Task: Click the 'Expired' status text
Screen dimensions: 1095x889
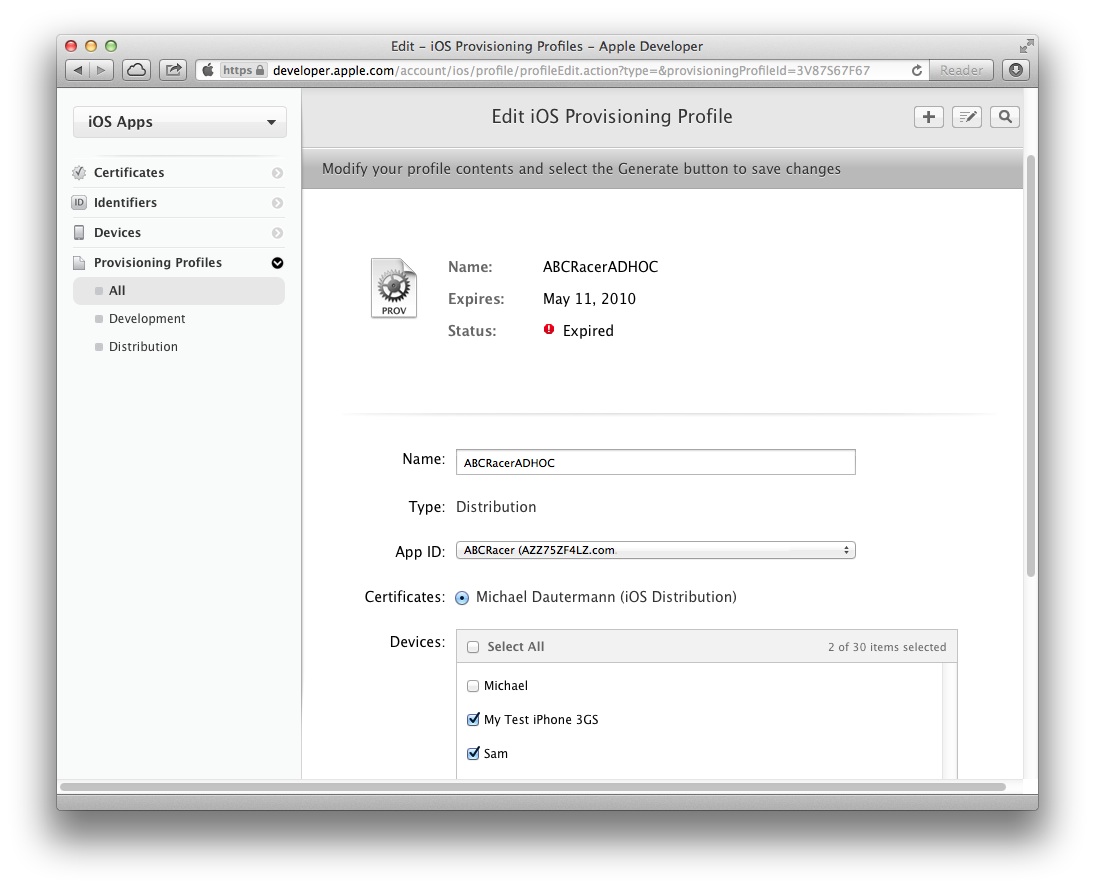Action: (x=588, y=331)
